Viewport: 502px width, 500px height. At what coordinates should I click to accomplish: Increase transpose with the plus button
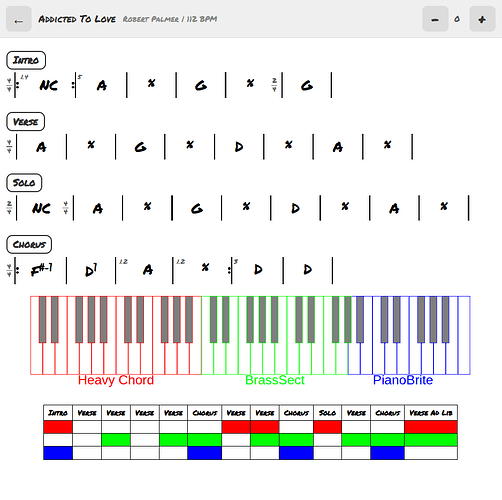tap(482, 19)
